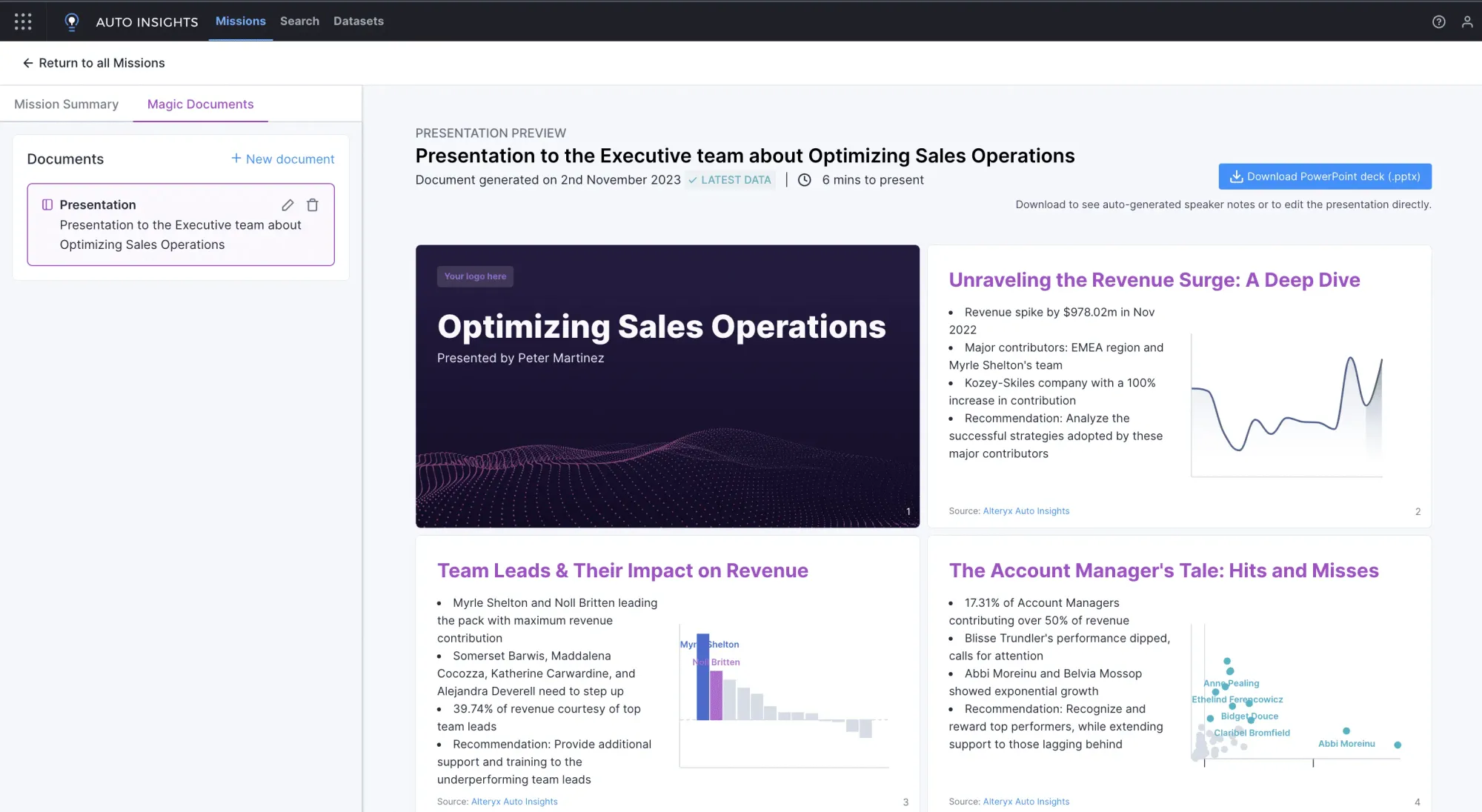
Task: Switch to the Mission Summary tab
Action: pyautogui.click(x=66, y=104)
